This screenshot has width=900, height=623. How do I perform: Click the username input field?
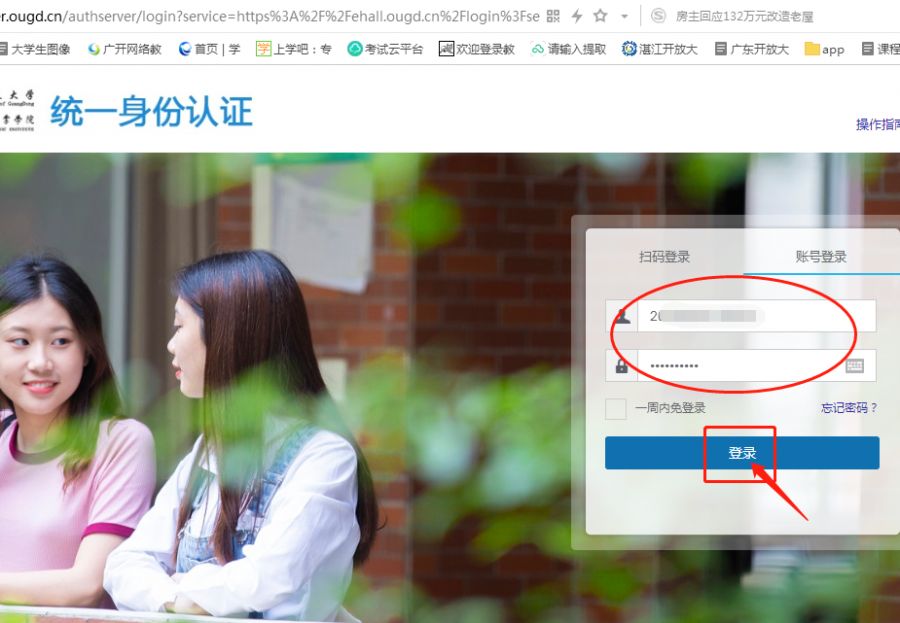(755, 316)
